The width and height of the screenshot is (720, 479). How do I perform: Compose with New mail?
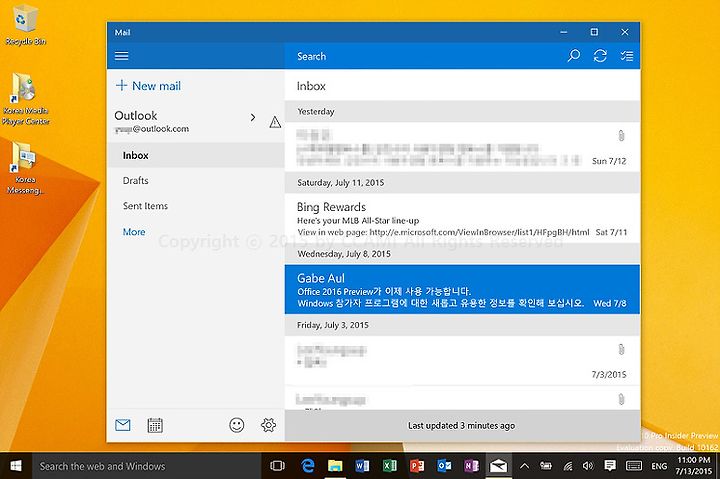[148, 86]
